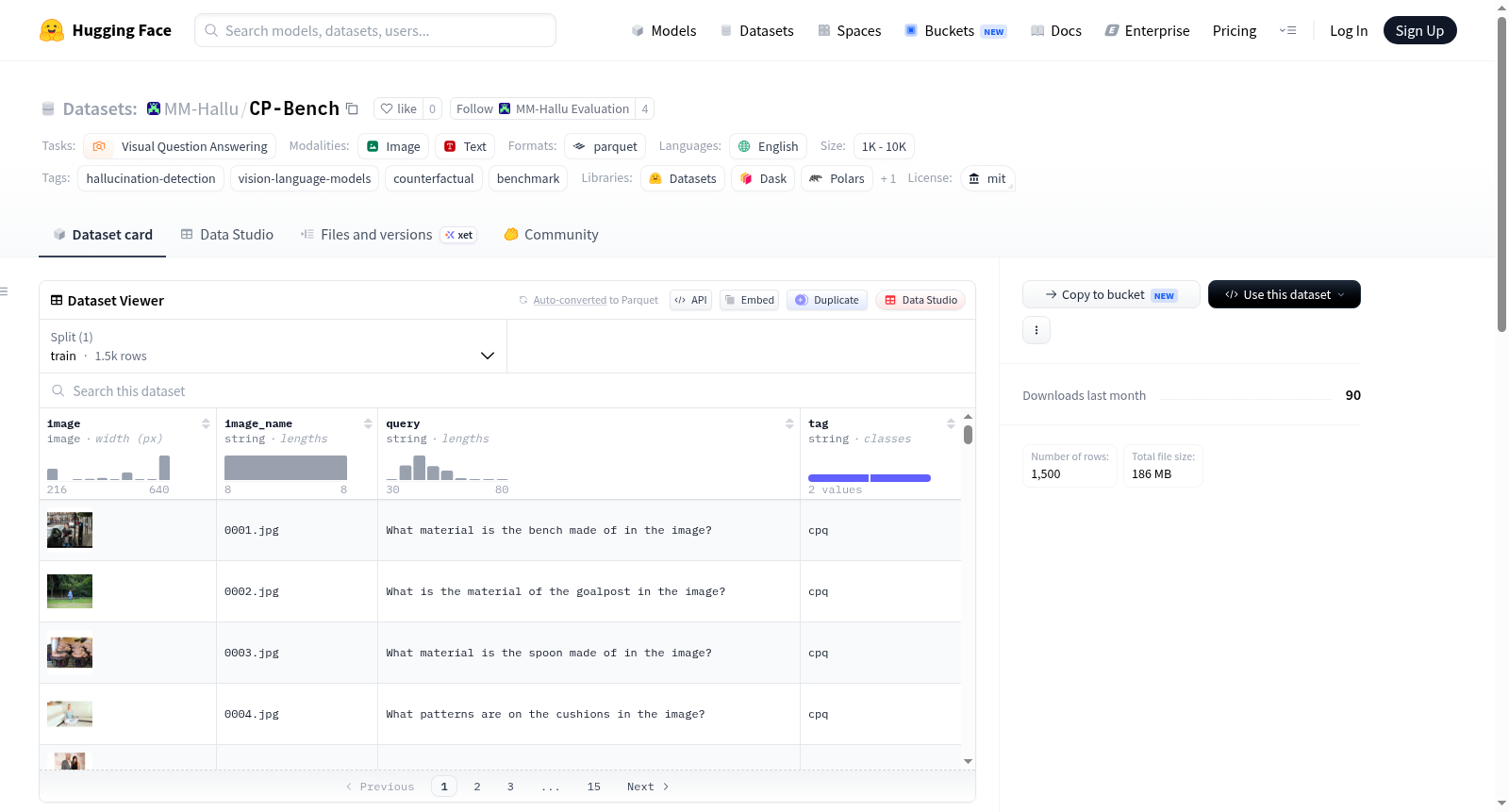Open the Datasets page
The width and height of the screenshot is (1509, 812).
pyautogui.click(x=756, y=30)
